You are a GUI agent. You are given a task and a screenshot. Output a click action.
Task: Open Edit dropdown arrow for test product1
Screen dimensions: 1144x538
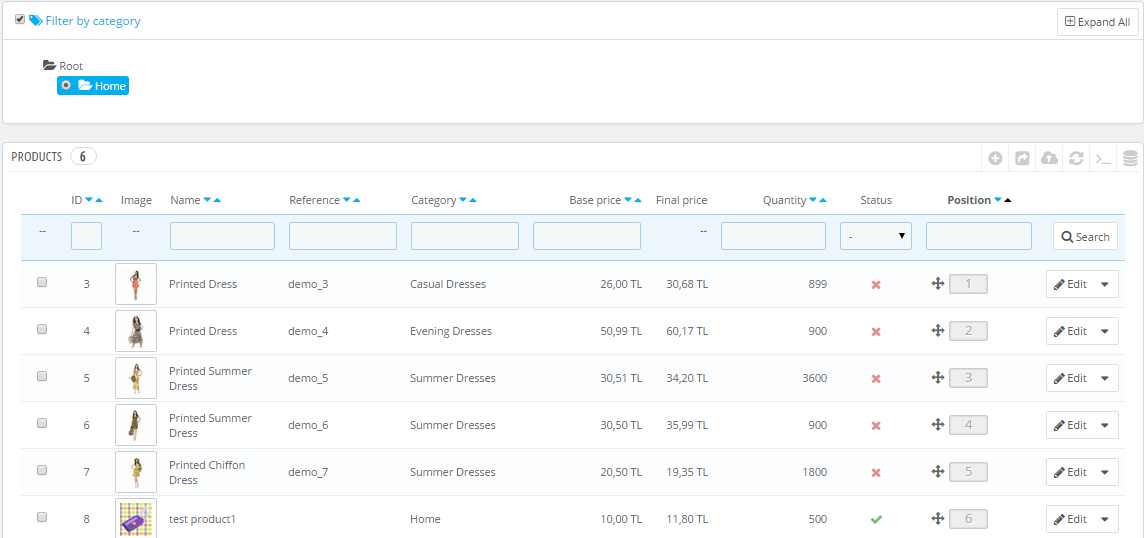point(1105,520)
